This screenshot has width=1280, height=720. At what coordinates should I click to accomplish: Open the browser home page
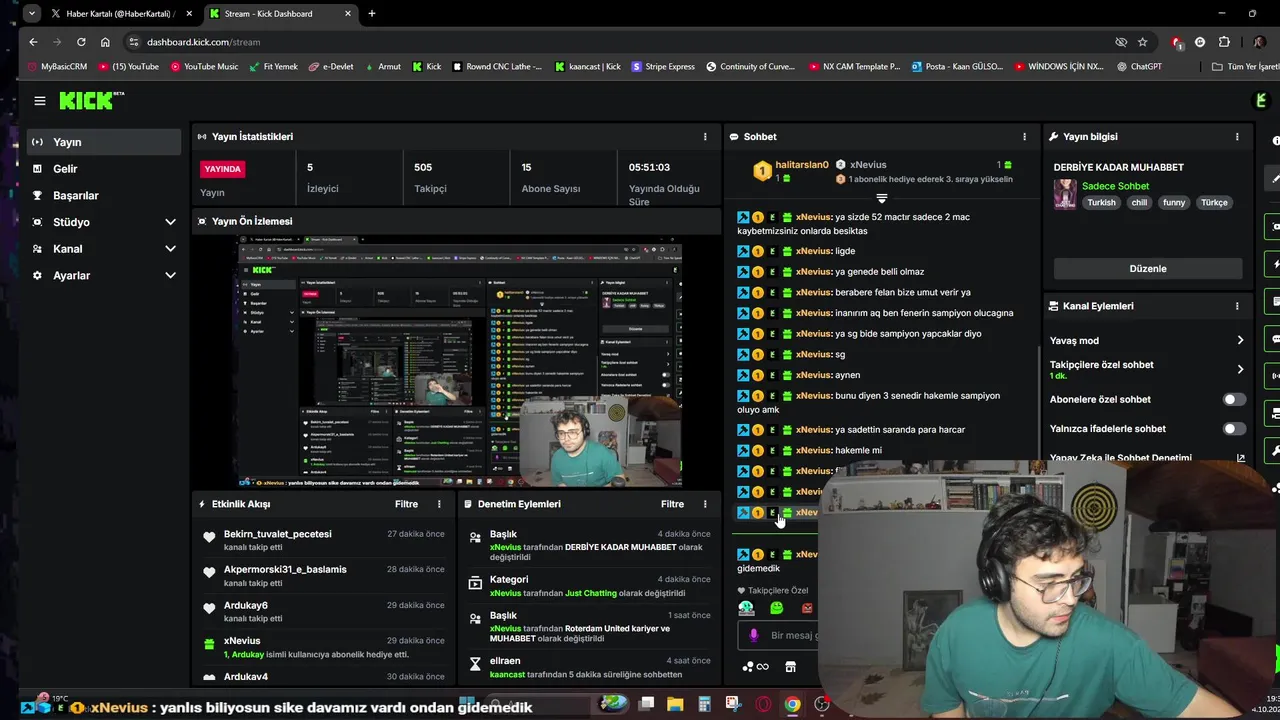105,42
